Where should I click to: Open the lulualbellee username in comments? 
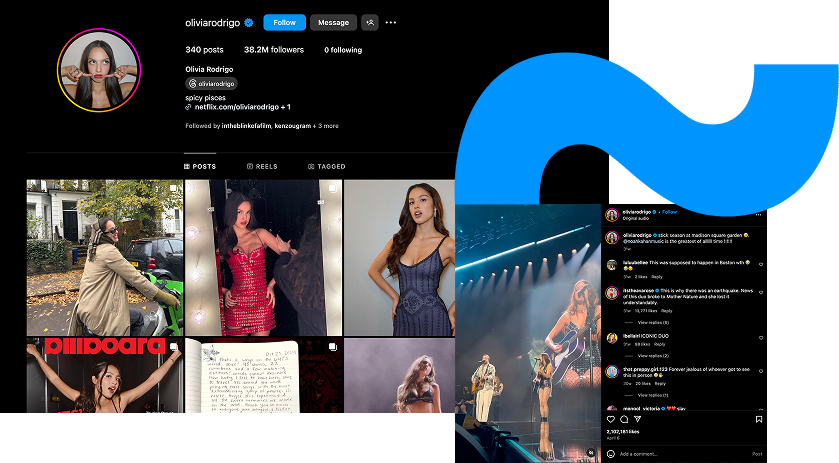(635, 263)
